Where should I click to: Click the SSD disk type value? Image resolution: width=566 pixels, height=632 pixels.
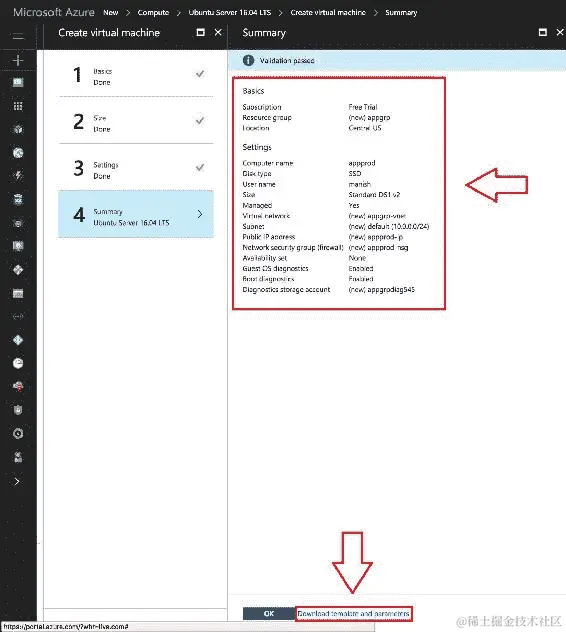click(355, 173)
